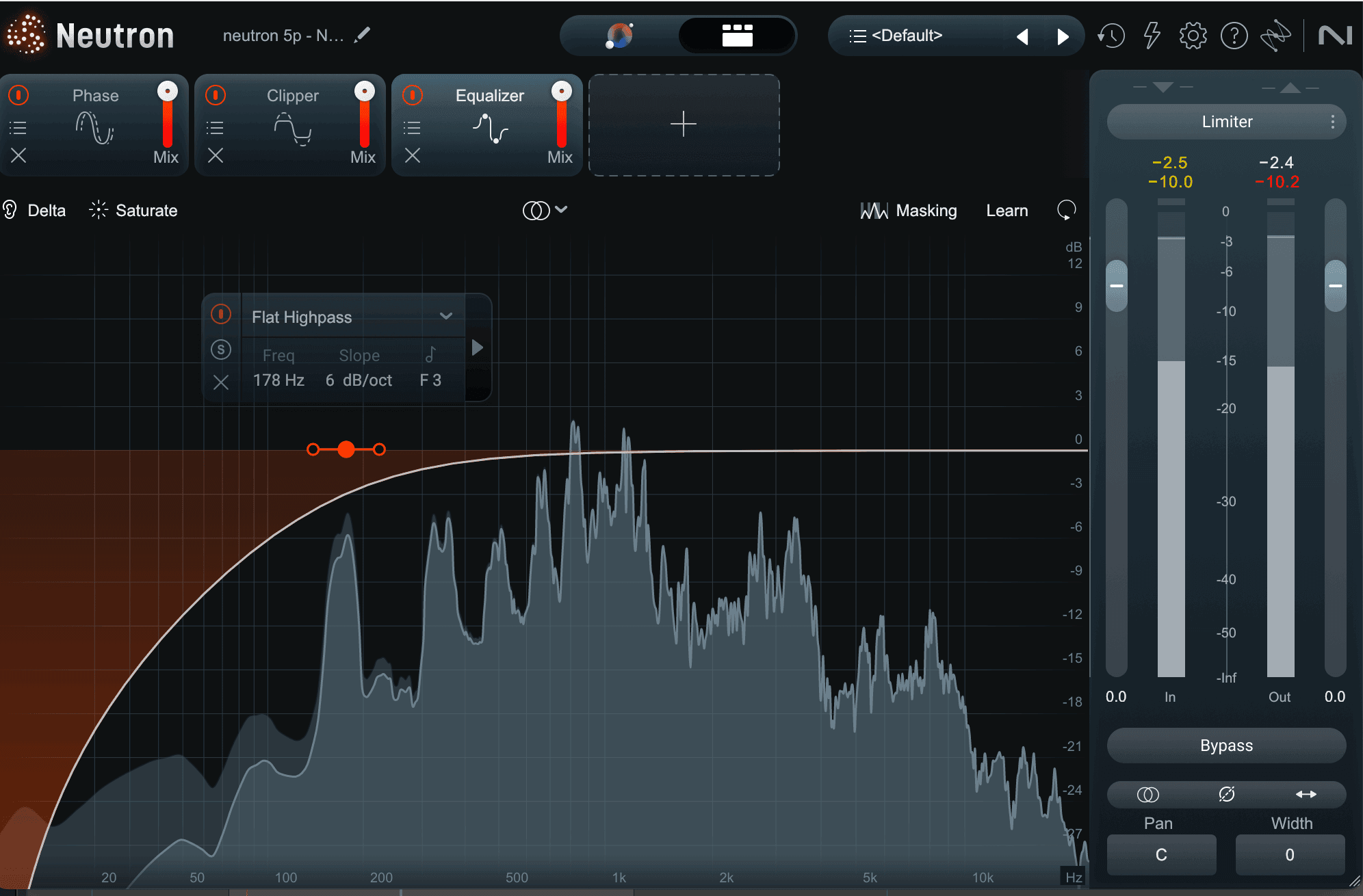The width and height of the screenshot is (1363, 896).
Task: Open the Phase module presets list icon
Action: coord(18,128)
